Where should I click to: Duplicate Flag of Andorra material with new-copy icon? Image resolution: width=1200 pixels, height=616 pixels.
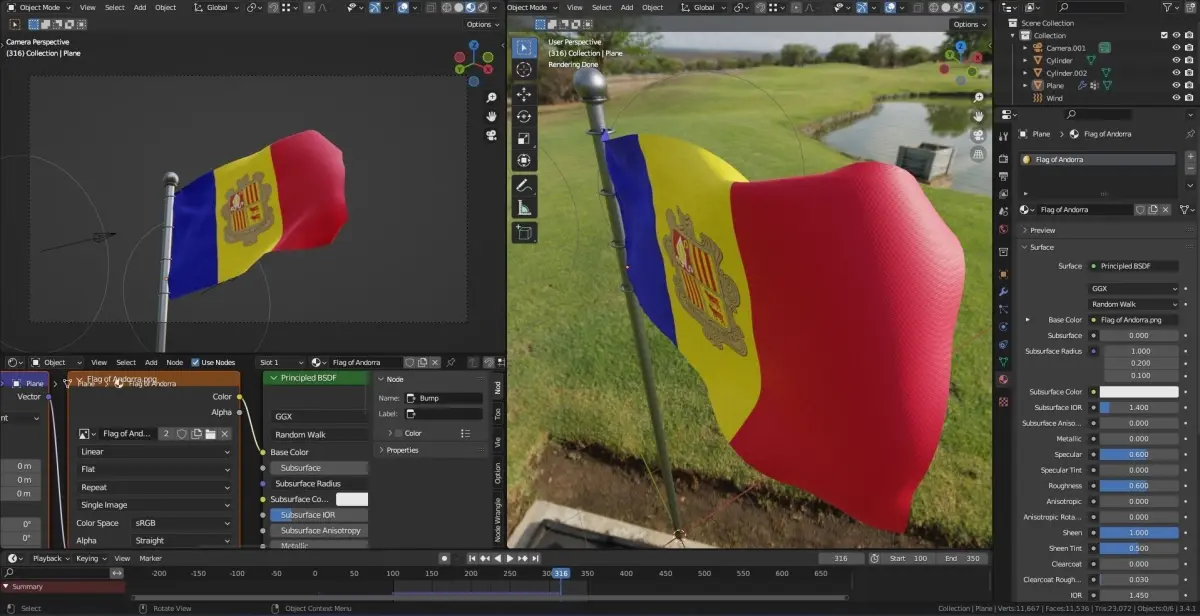(1153, 210)
